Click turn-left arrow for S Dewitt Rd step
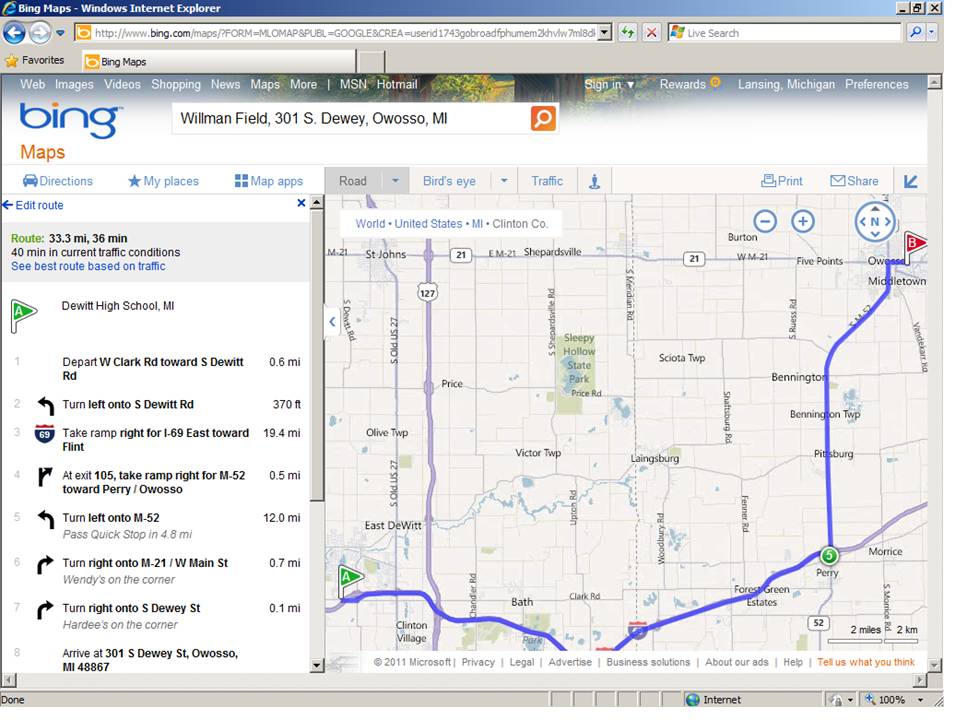Viewport: 960px width, 720px height. tap(45, 406)
